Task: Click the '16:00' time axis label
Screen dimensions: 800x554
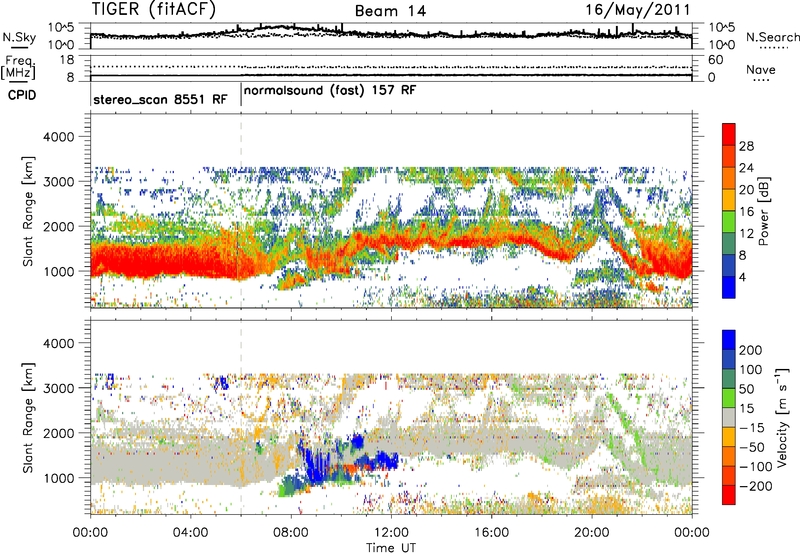Action: coord(491,533)
